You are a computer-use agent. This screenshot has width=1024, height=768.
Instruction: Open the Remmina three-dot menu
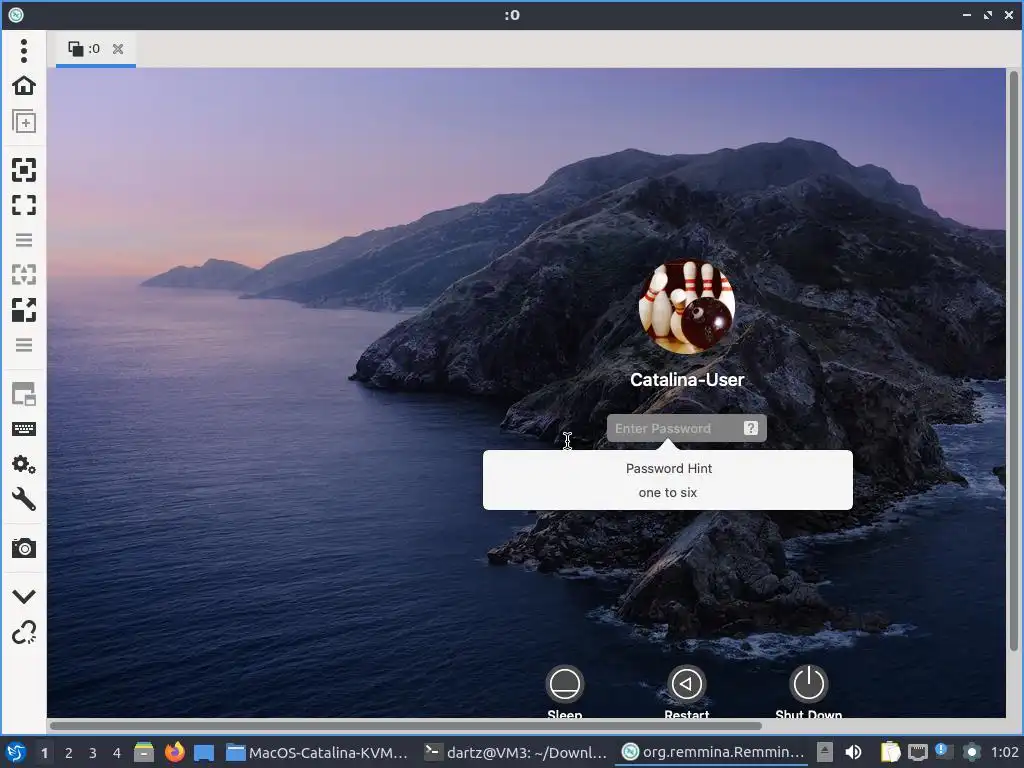point(24,51)
